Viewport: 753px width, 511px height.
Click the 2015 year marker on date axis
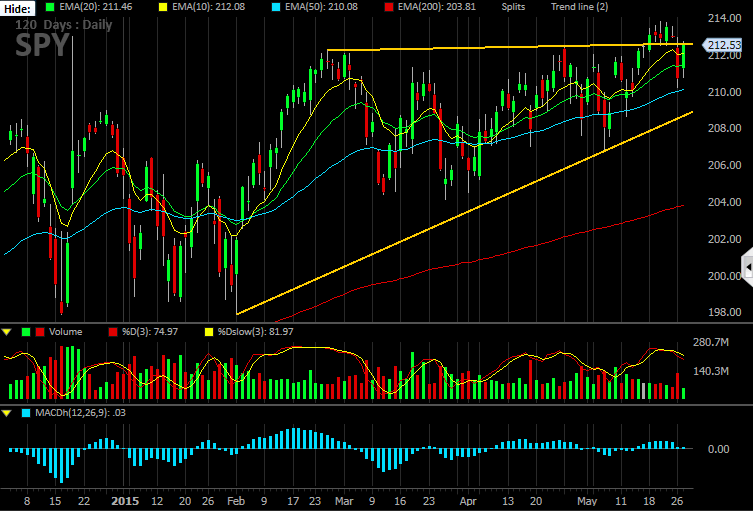[124, 501]
